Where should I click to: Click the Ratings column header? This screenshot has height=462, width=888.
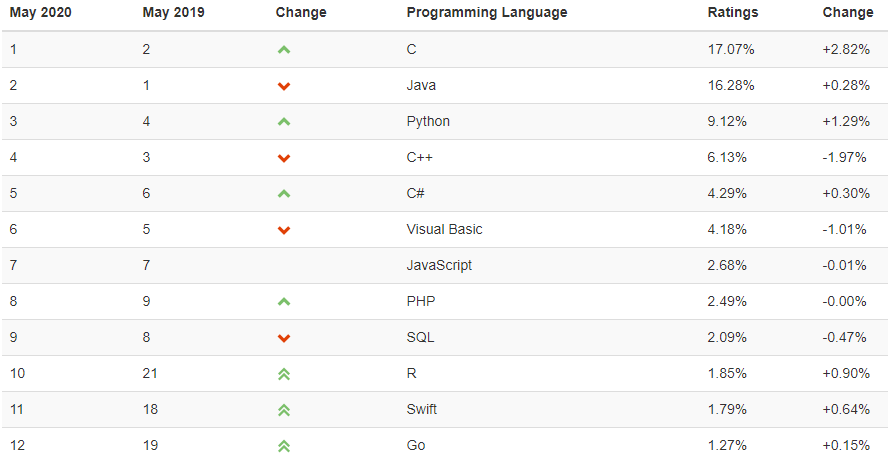[733, 13]
